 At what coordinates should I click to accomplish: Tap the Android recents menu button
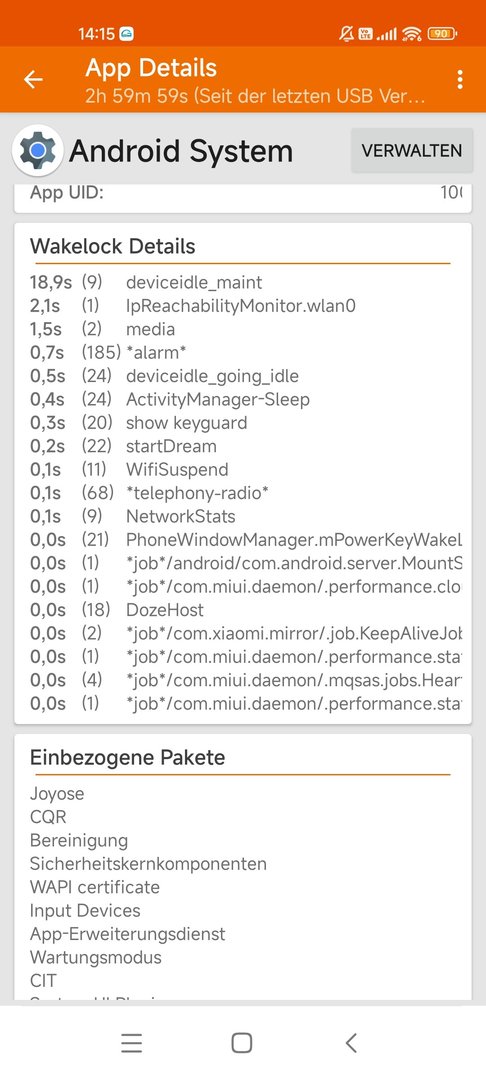[131, 1043]
